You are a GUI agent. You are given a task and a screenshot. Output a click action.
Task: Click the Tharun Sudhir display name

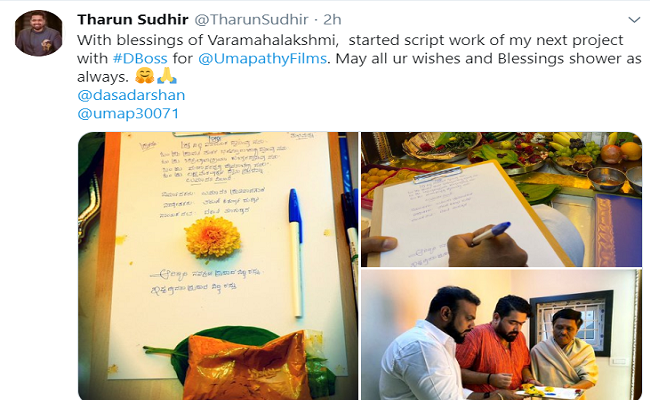133,19
